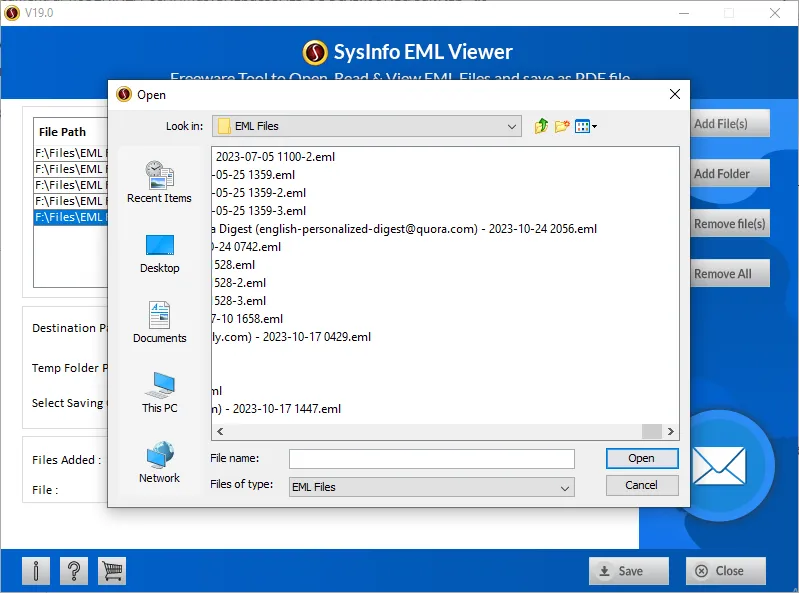Open the view menu icon
The width and height of the screenshot is (799, 593).
(x=586, y=126)
